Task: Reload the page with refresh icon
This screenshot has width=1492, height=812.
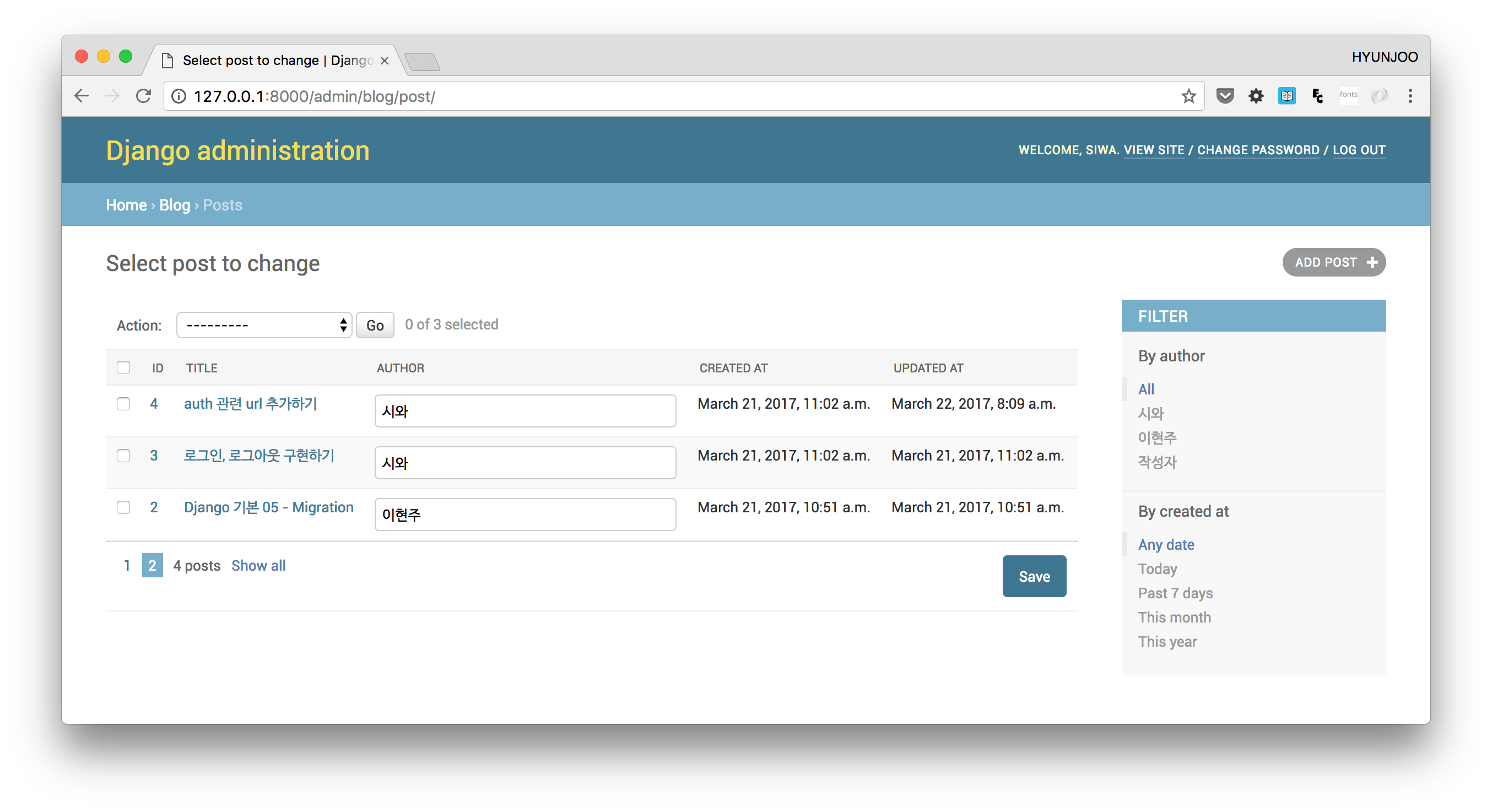Action: [143, 96]
